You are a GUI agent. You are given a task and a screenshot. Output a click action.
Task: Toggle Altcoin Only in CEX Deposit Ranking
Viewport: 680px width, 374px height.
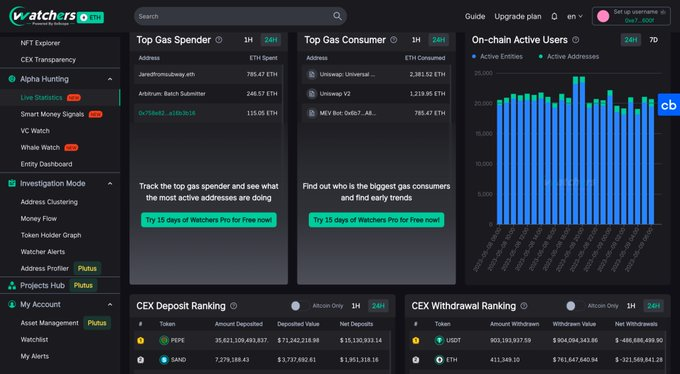tap(299, 306)
